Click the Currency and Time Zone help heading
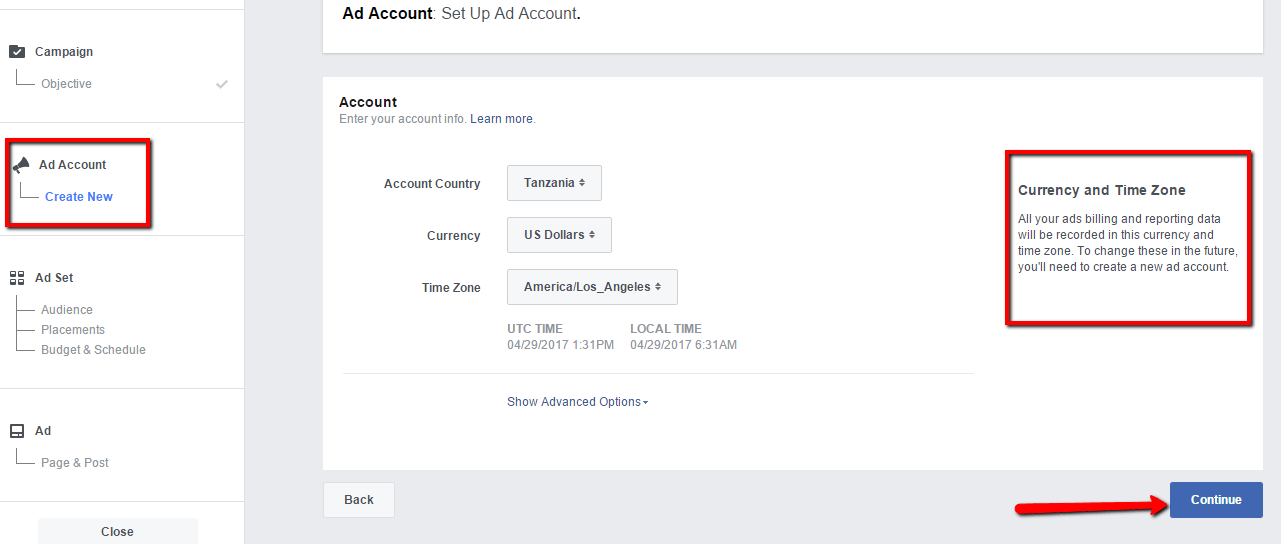Screen dimensions: 1281x544 pyautogui.click(x=1102, y=190)
